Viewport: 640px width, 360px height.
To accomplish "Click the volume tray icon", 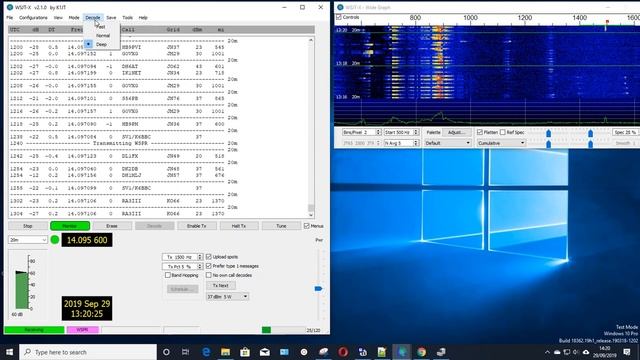I will click(576, 352).
